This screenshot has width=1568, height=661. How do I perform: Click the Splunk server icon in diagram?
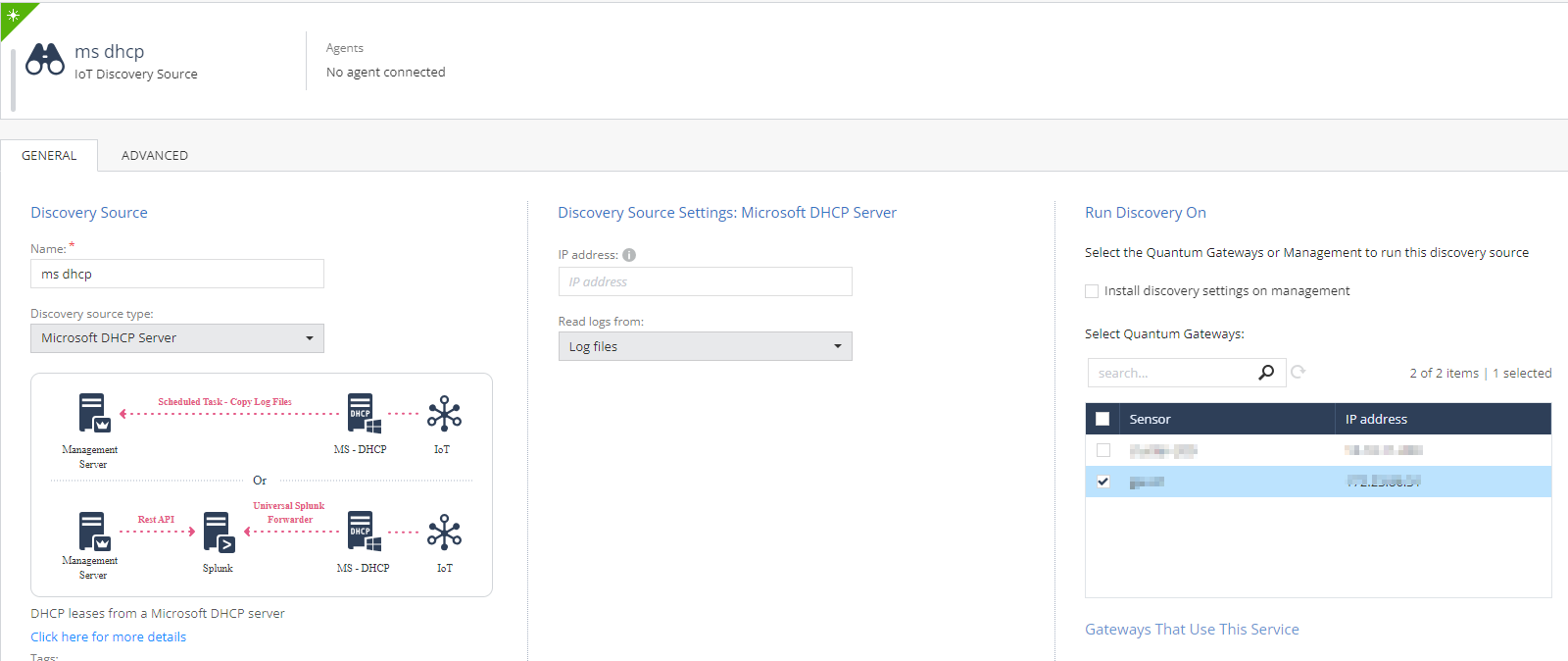[219, 532]
